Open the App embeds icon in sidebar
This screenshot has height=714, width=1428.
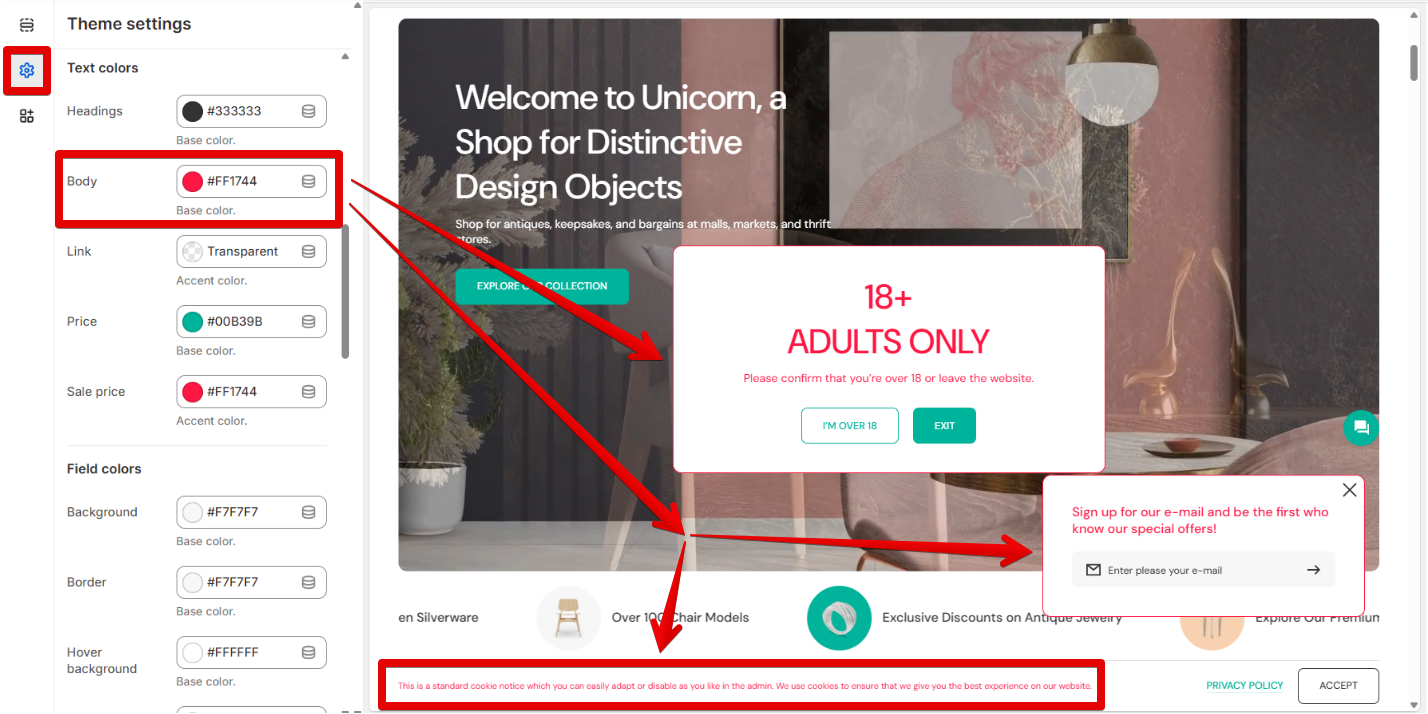(x=27, y=116)
